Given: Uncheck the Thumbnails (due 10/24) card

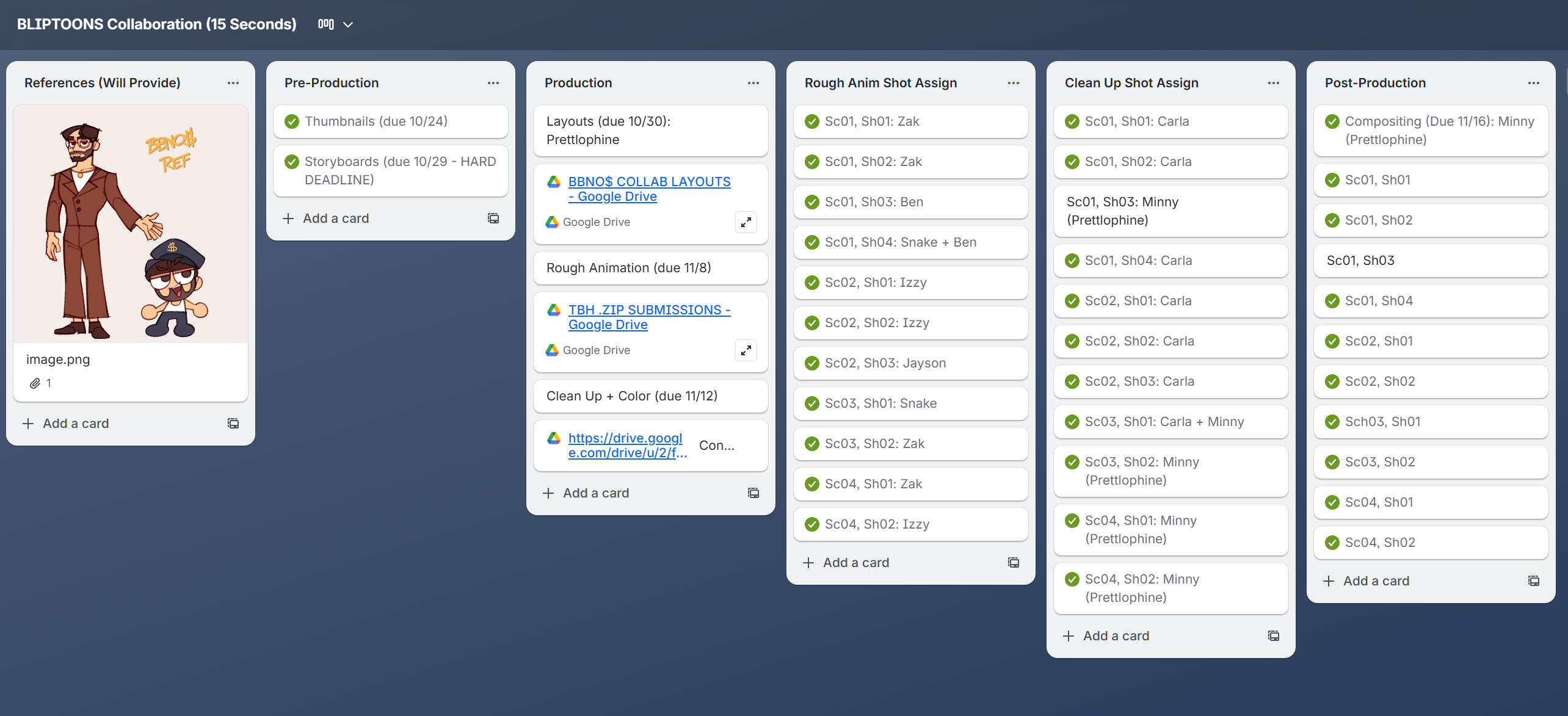Looking at the screenshot, I should 292,121.
